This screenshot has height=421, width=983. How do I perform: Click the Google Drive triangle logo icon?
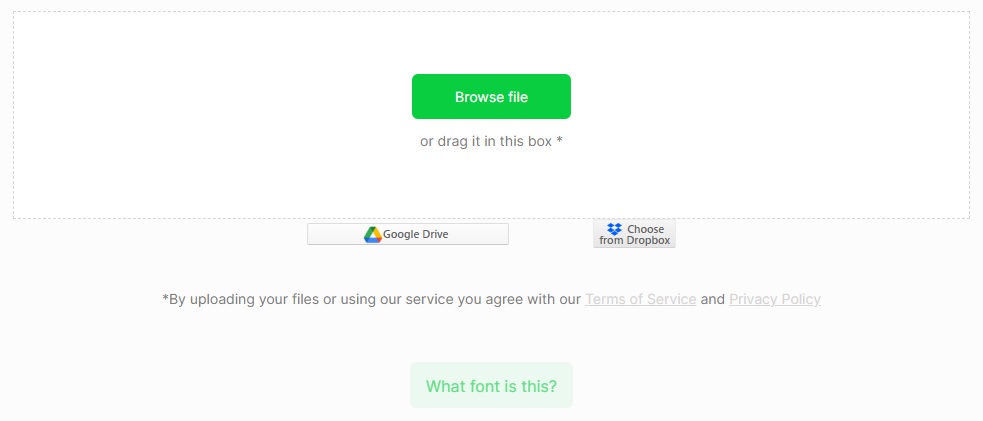tap(372, 235)
